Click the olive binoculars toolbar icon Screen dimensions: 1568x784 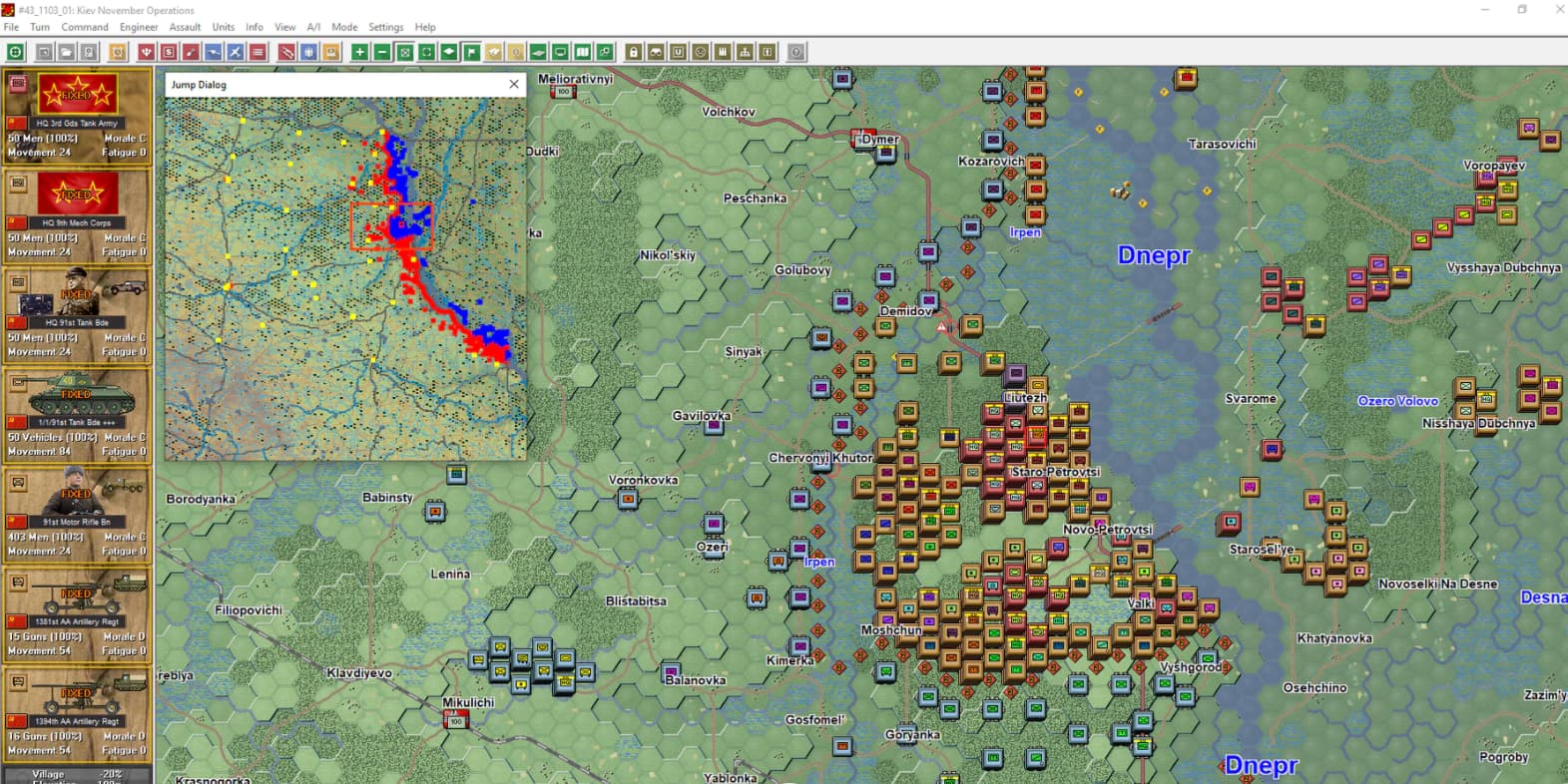656,52
